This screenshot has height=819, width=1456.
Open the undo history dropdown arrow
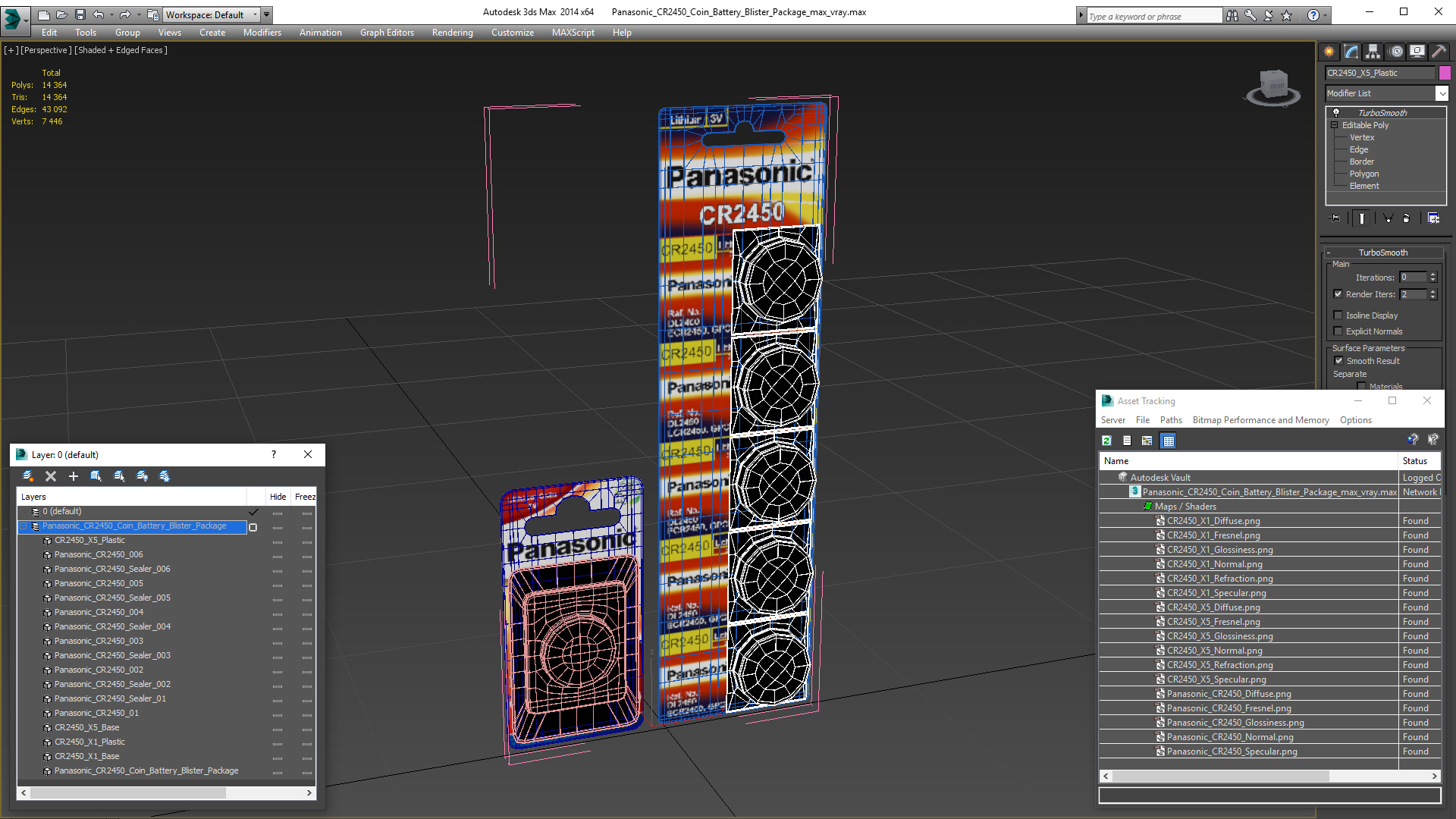pyautogui.click(x=111, y=14)
